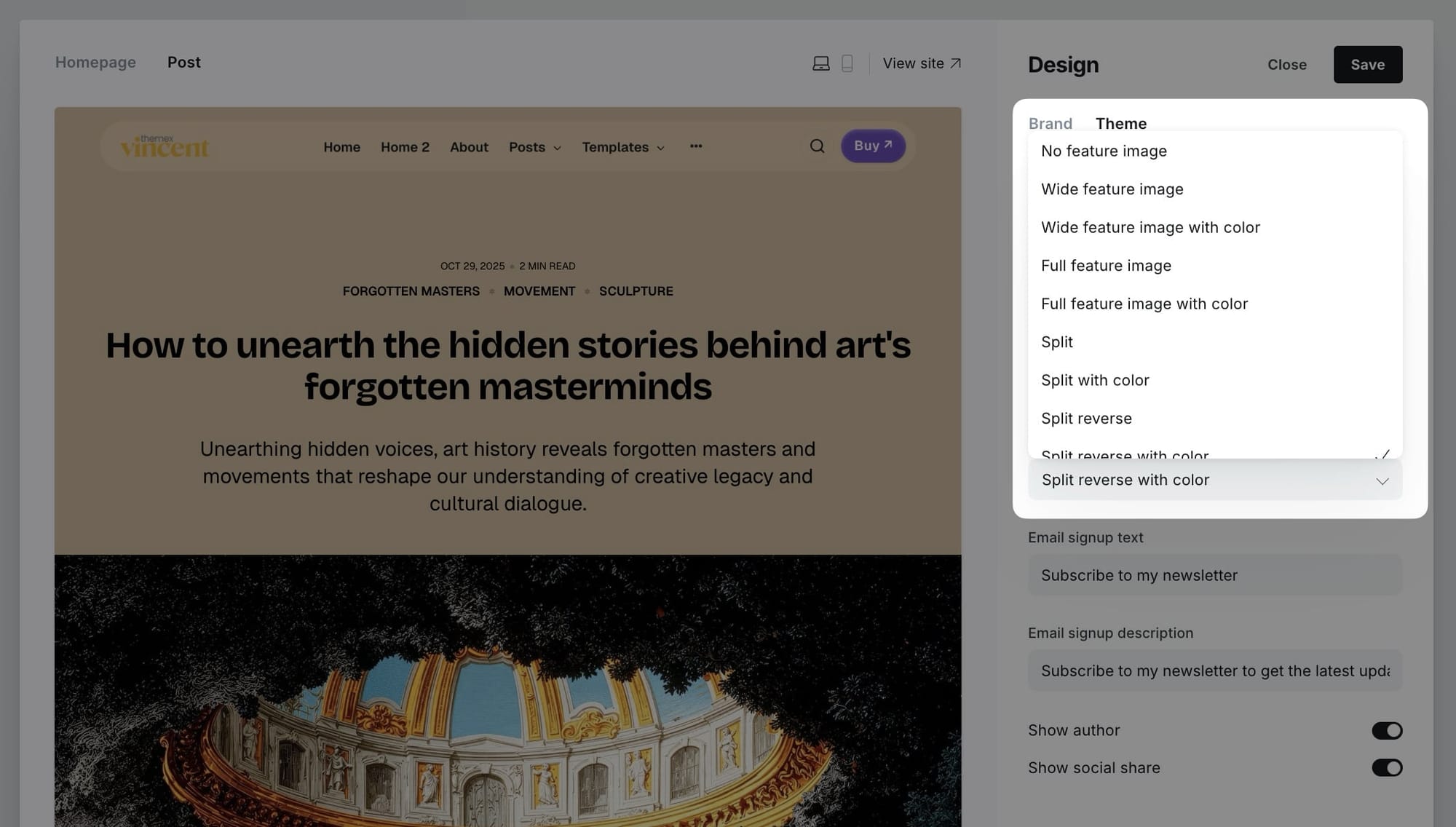
Task: Choose Full feature image with color
Action: 1144,304
